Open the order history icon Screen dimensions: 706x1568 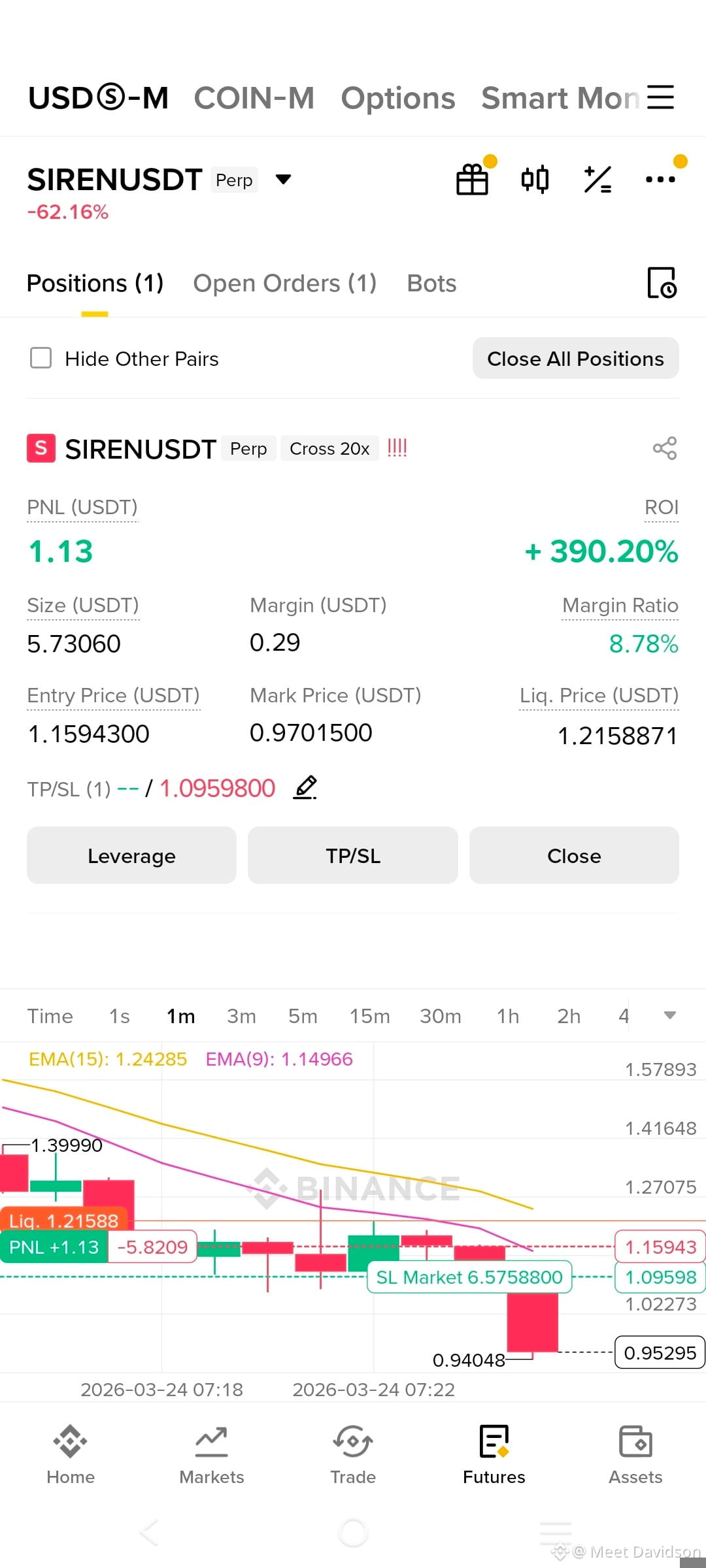[662, 283]
